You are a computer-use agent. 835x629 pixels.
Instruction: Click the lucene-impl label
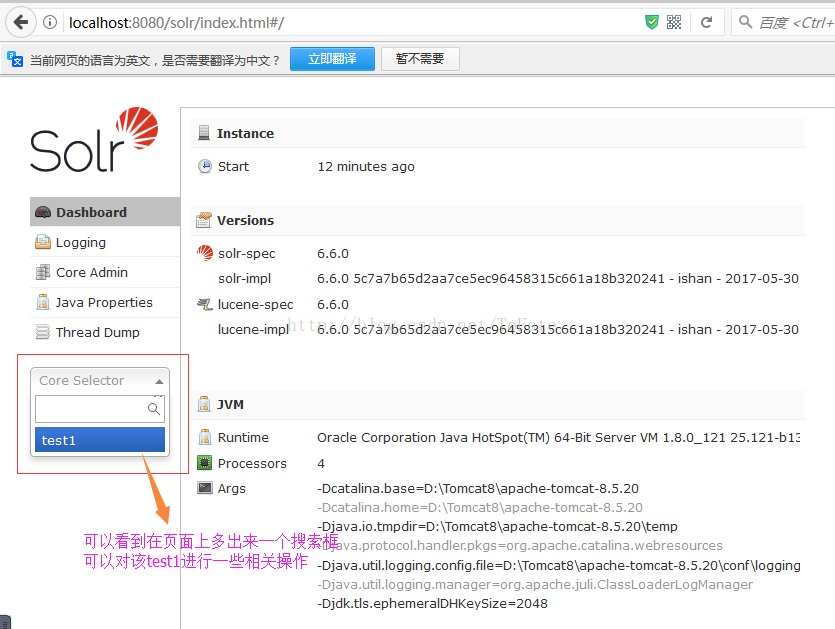click(253, 330)
